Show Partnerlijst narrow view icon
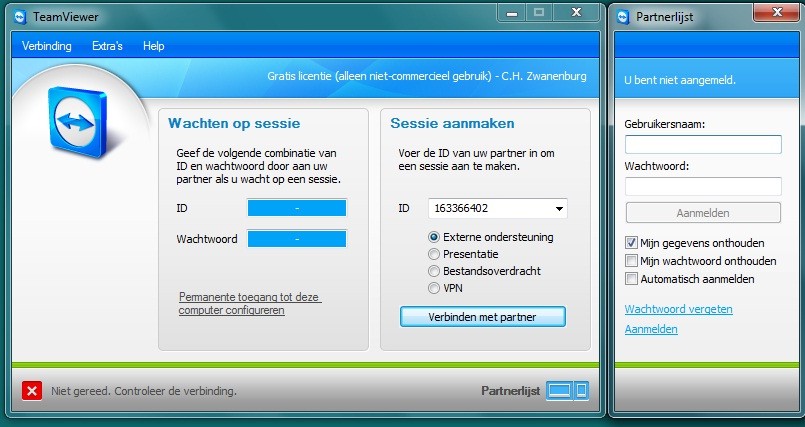Viewport: 805px width, 427px height. (582, 391)
